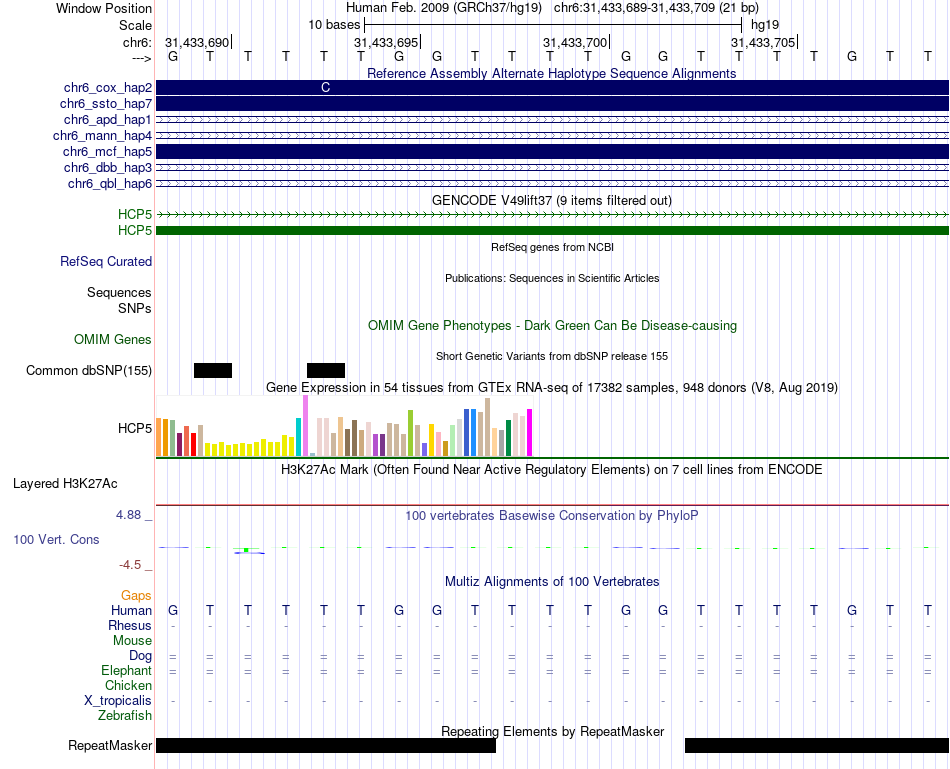Click the solid green HCP5 exon bar
The image size is (950, 769).
pos(552,230)
